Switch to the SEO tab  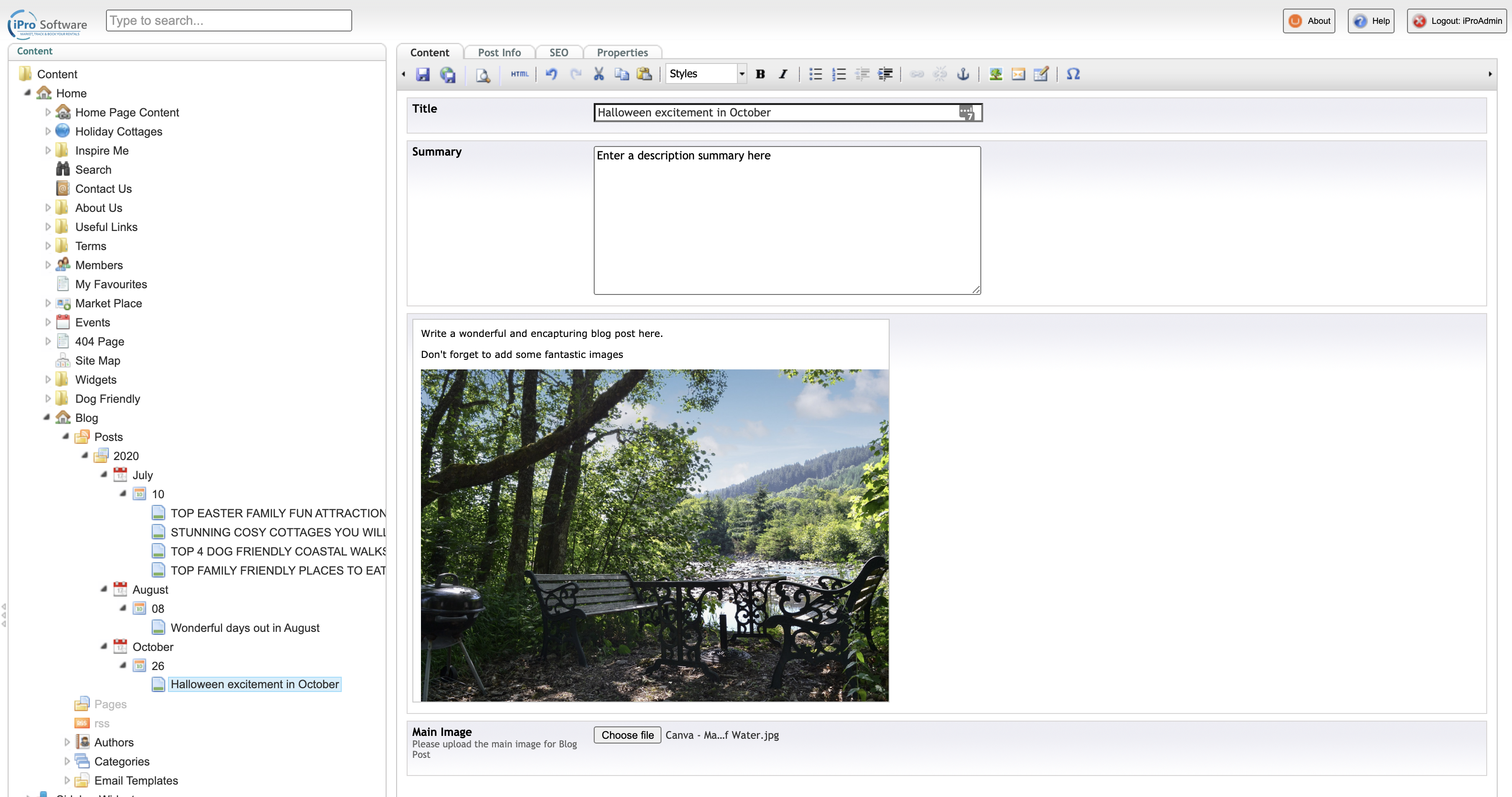tap(558, 52)
